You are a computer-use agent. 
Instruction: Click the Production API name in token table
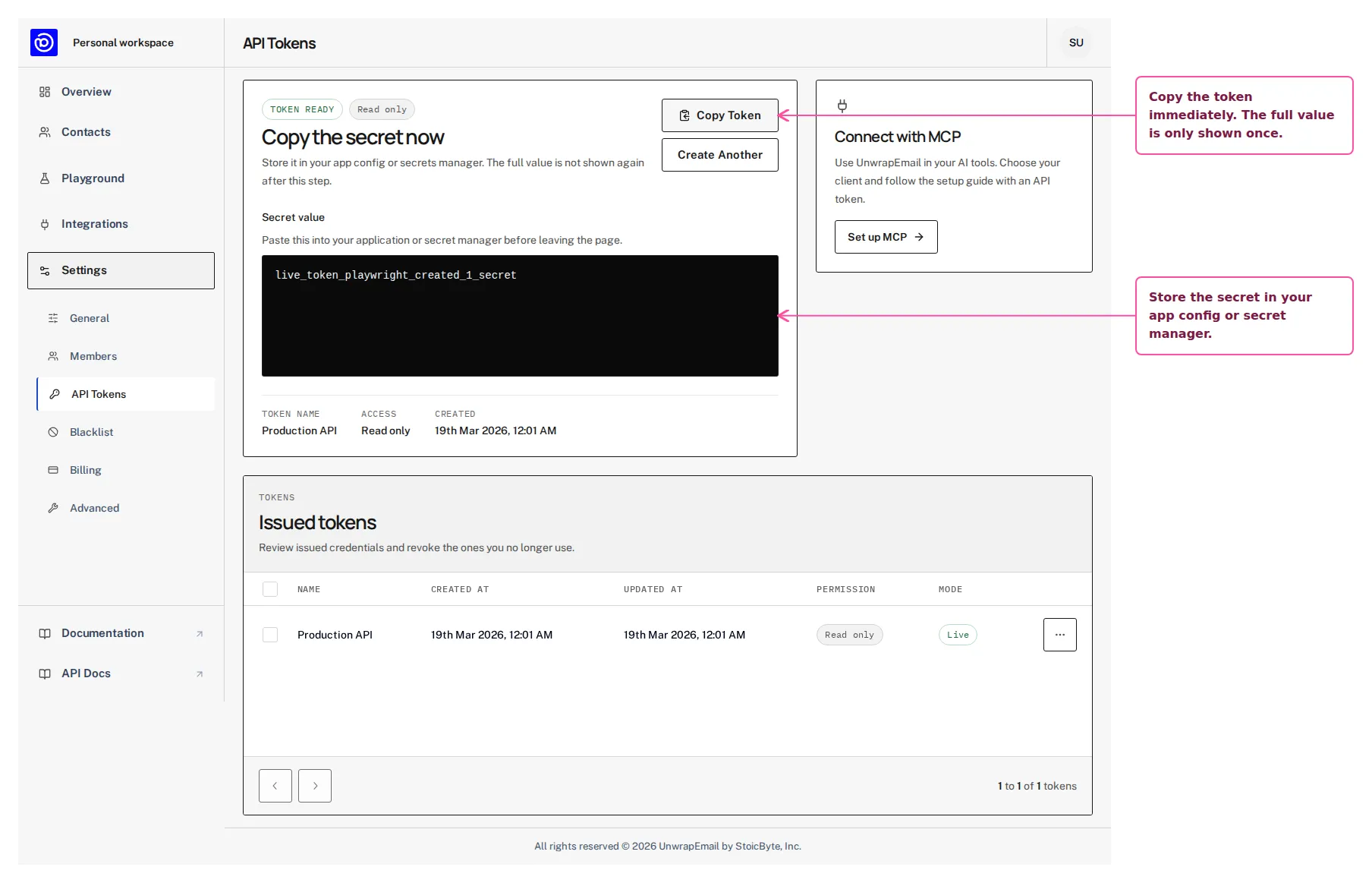tap(335, 635)
